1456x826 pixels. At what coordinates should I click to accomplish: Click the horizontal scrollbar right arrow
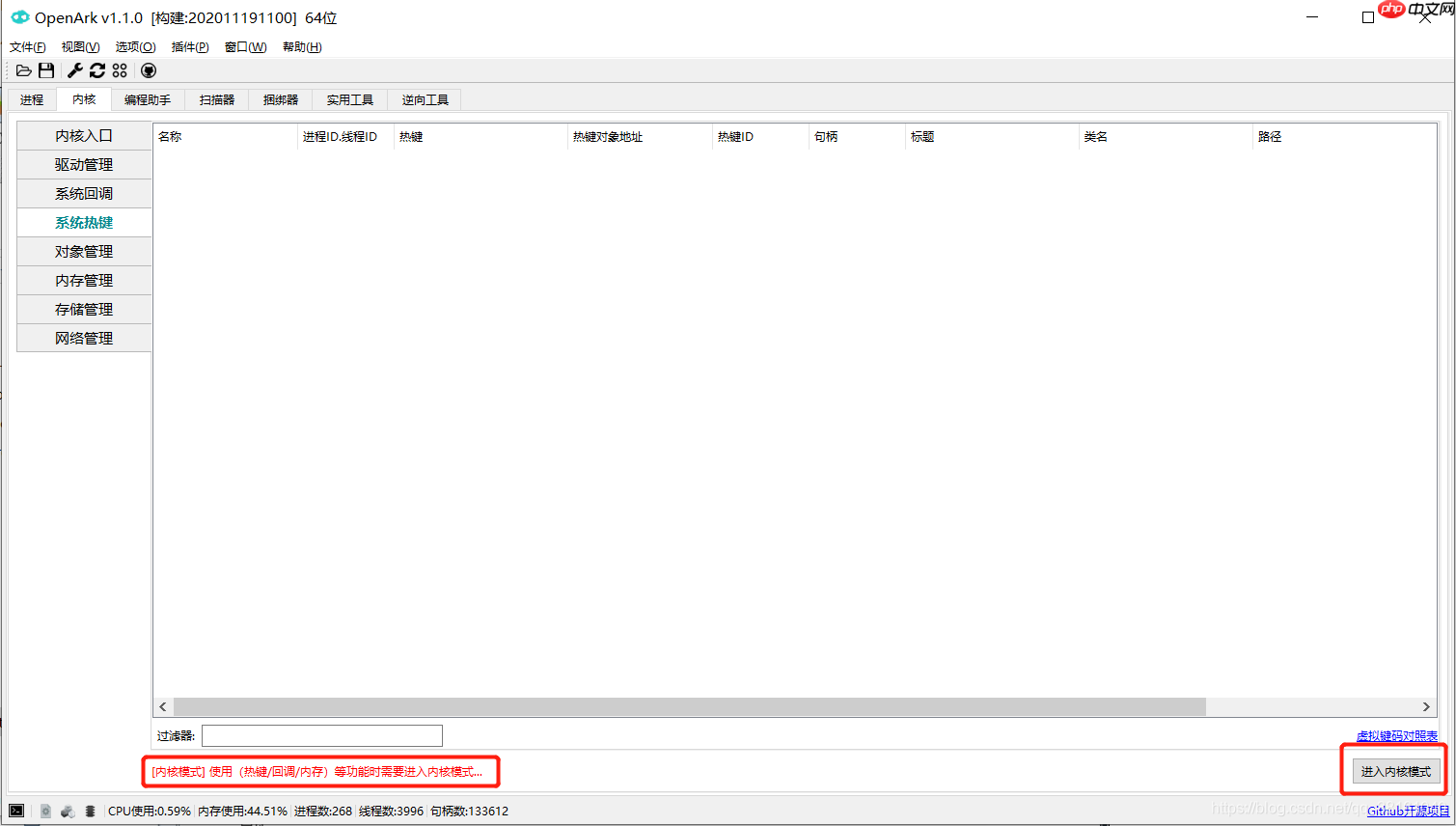[x=1427, y=706]
